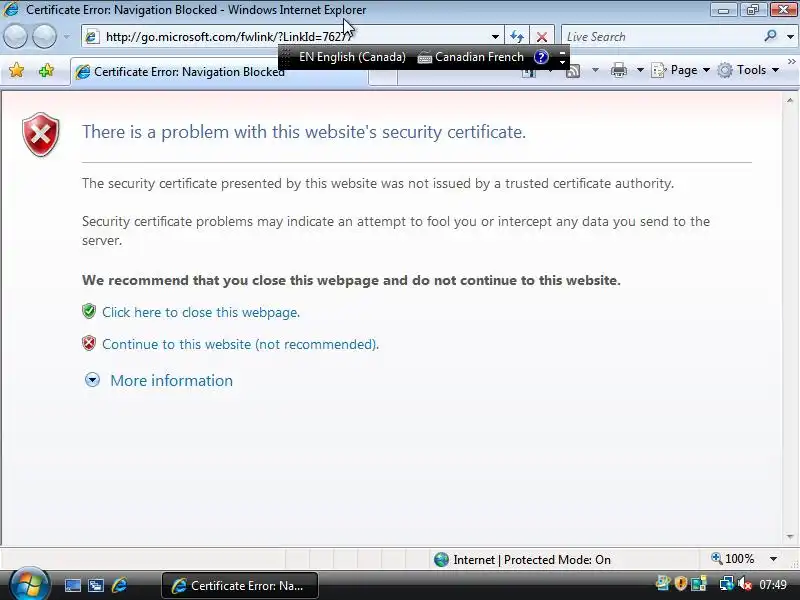Expand the address bar history dropdown
Image resolution: width=800 pixels, height=600 pixels.
tap(495, 37)
